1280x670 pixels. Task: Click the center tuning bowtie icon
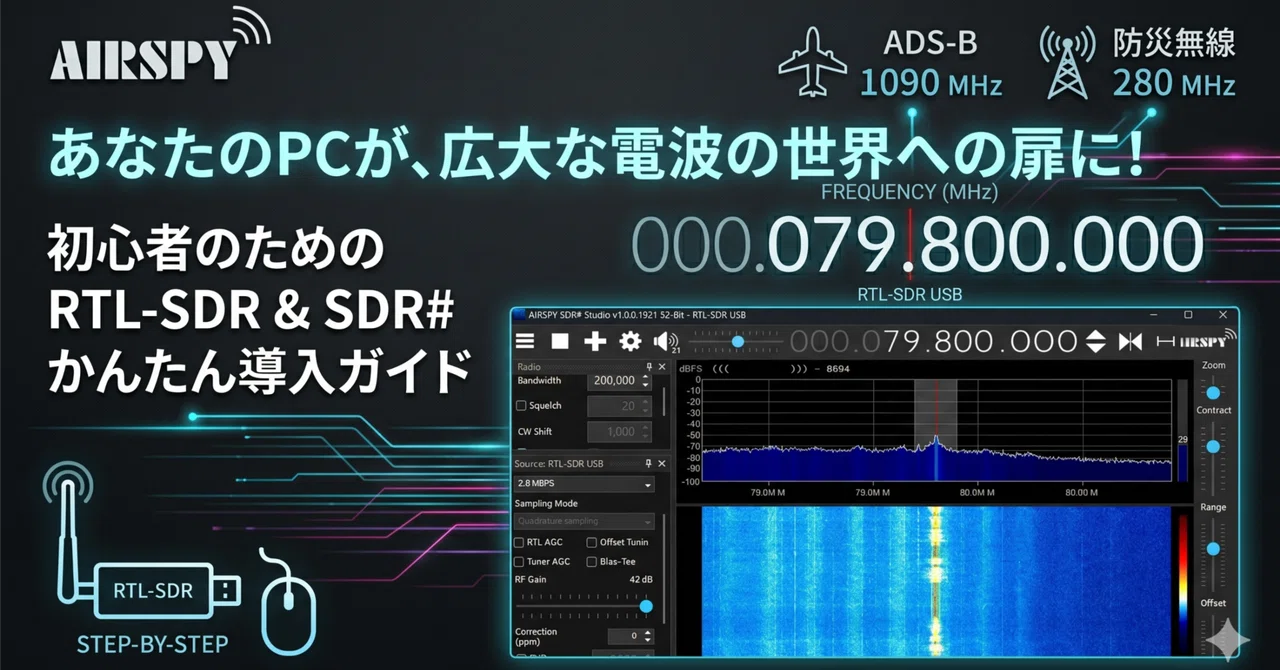coord(1130,341)
